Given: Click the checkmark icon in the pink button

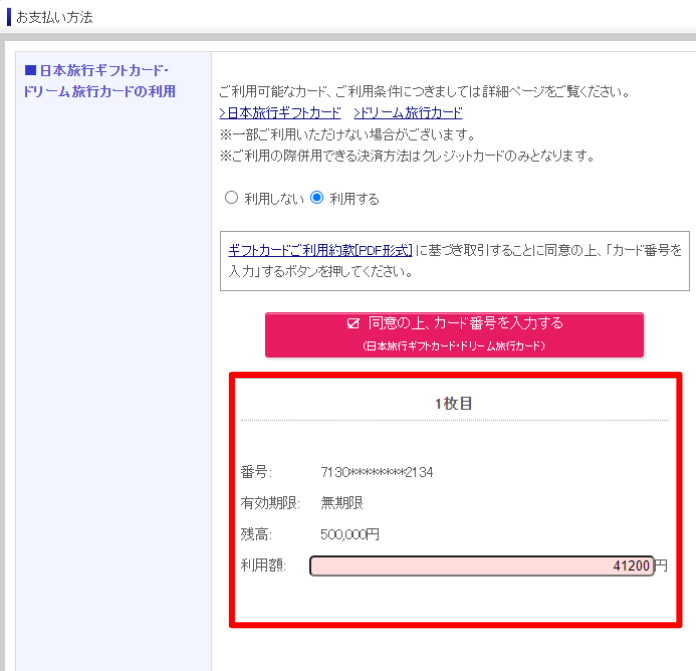Looking at the screenshot, I should pos(353,324).
